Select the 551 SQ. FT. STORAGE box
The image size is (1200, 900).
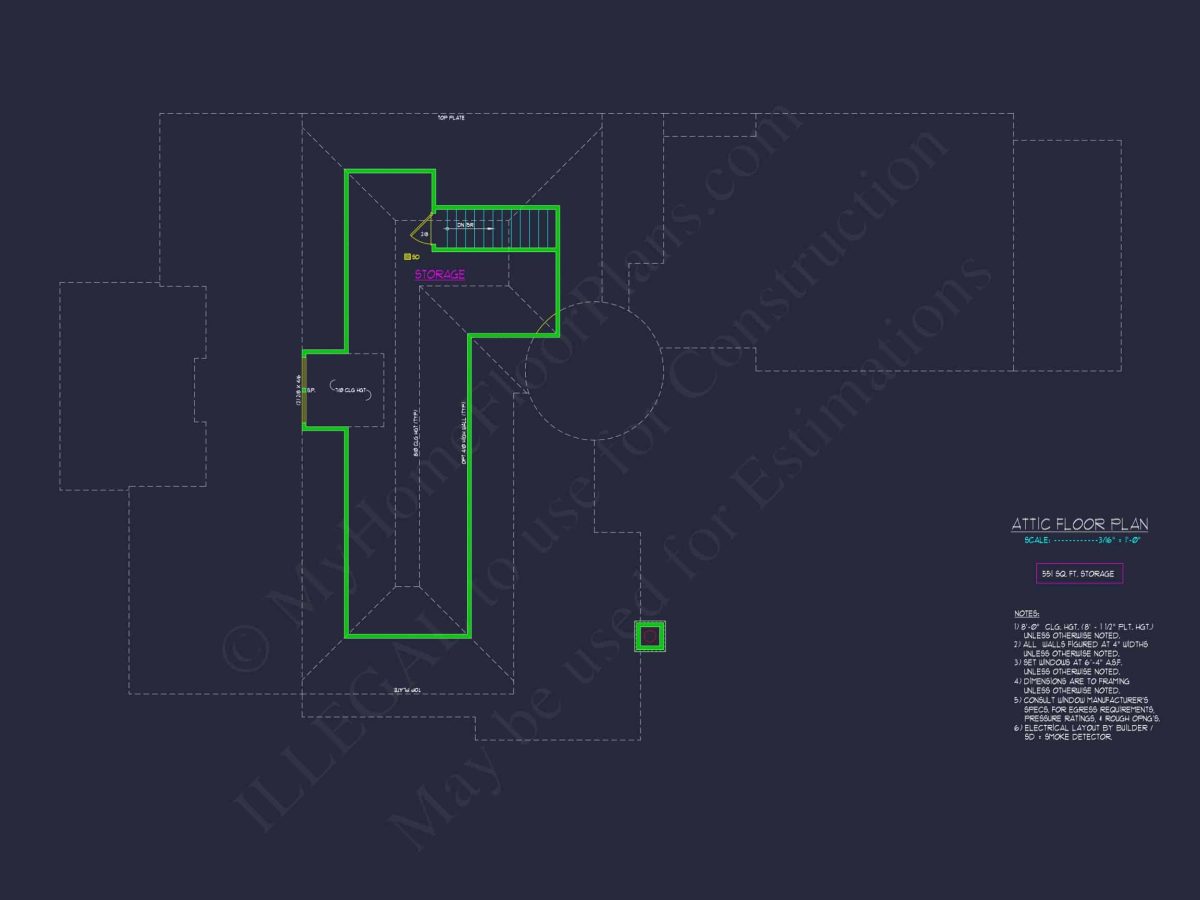coord(1079,574)
